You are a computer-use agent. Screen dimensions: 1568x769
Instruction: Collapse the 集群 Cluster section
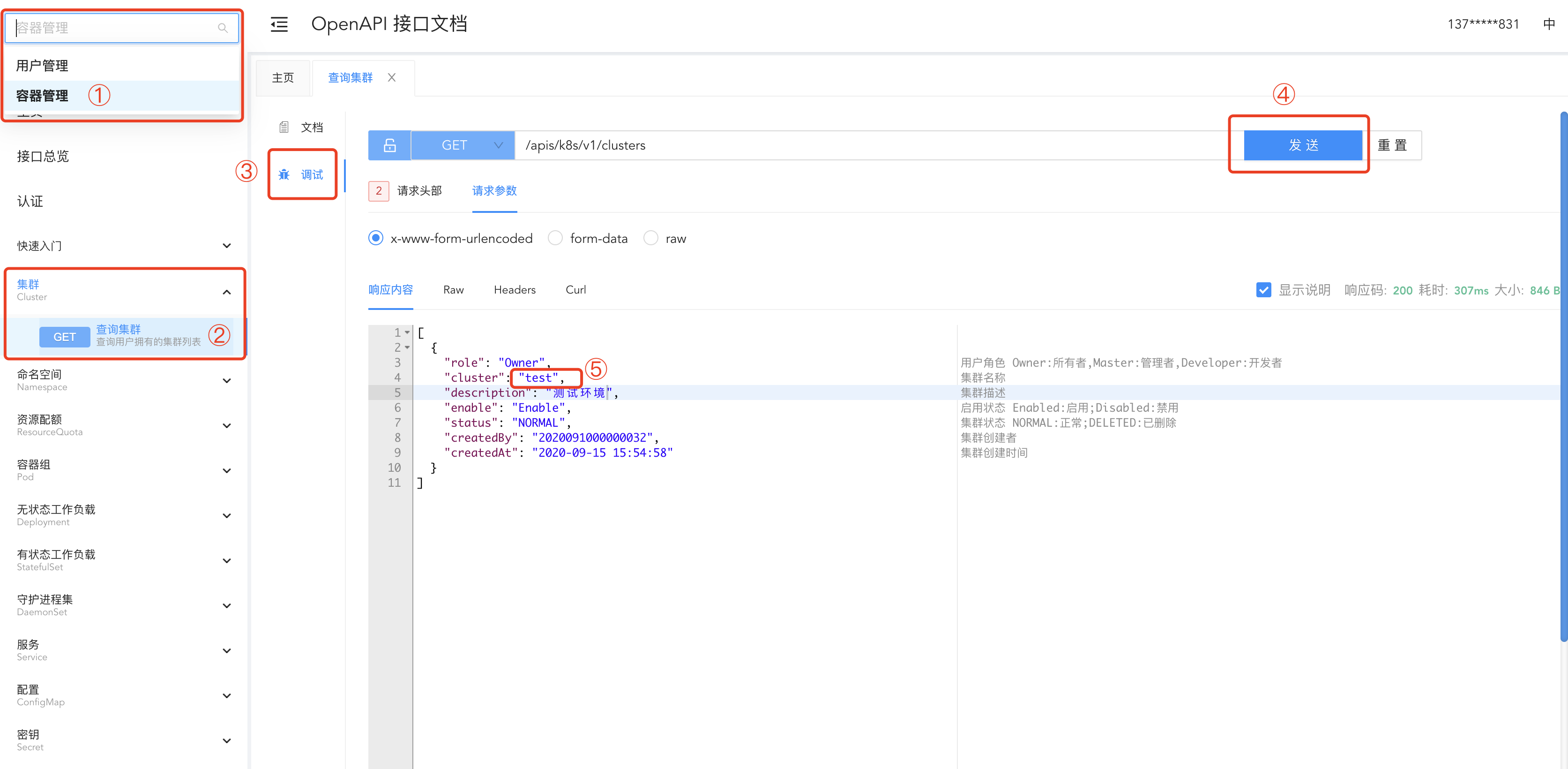pyautogui.click(x=226, y=292)
